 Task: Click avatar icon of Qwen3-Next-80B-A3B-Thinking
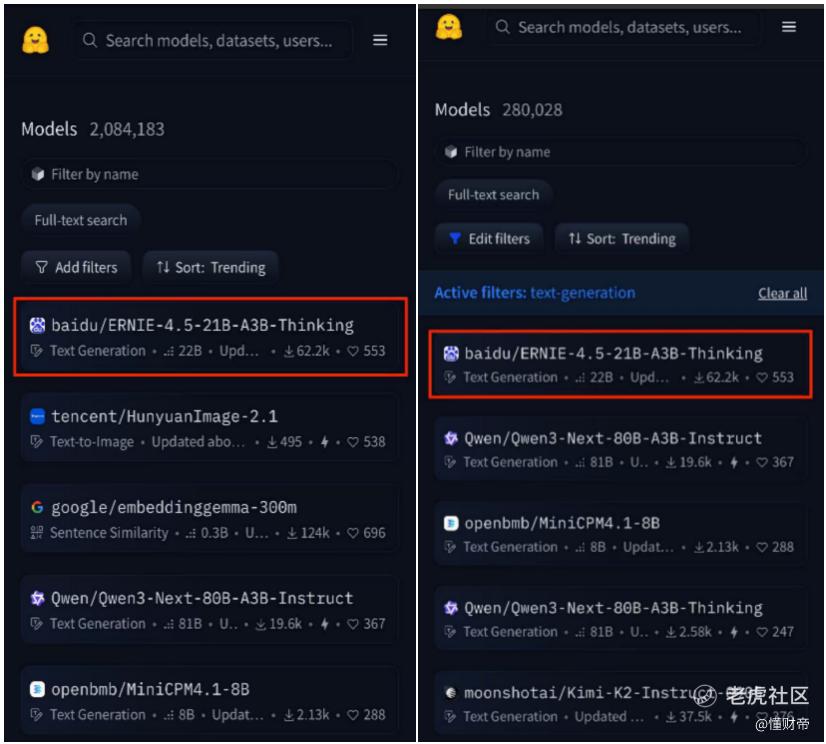[x=450, y=608]
